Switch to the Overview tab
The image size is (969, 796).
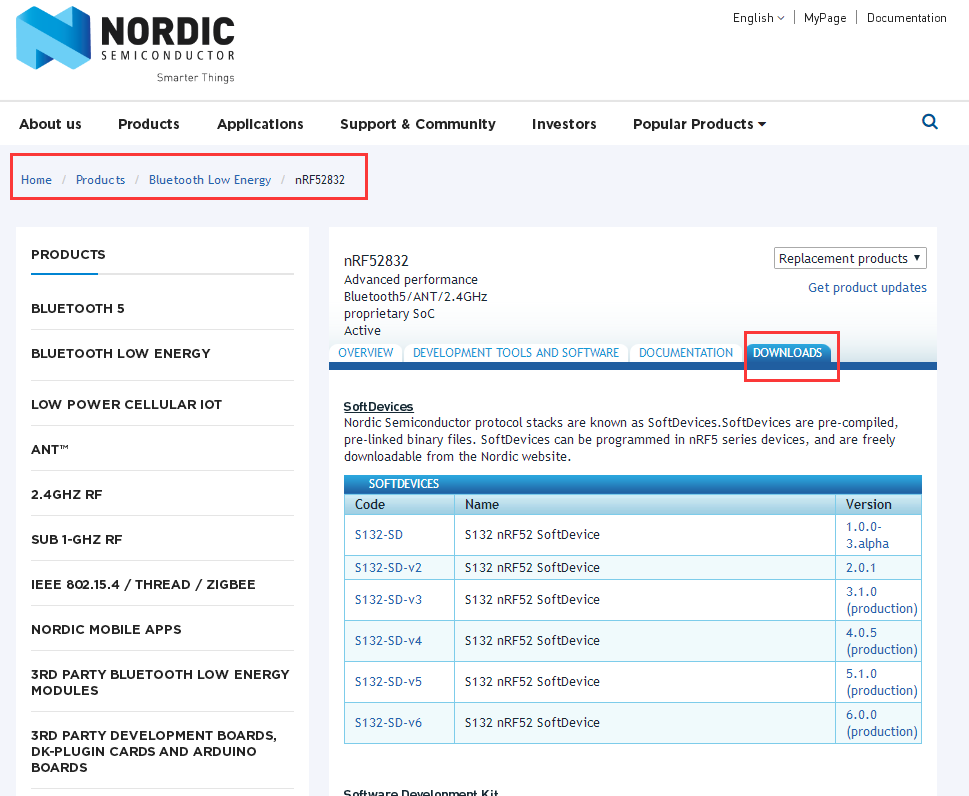click(x=366, y=353)
